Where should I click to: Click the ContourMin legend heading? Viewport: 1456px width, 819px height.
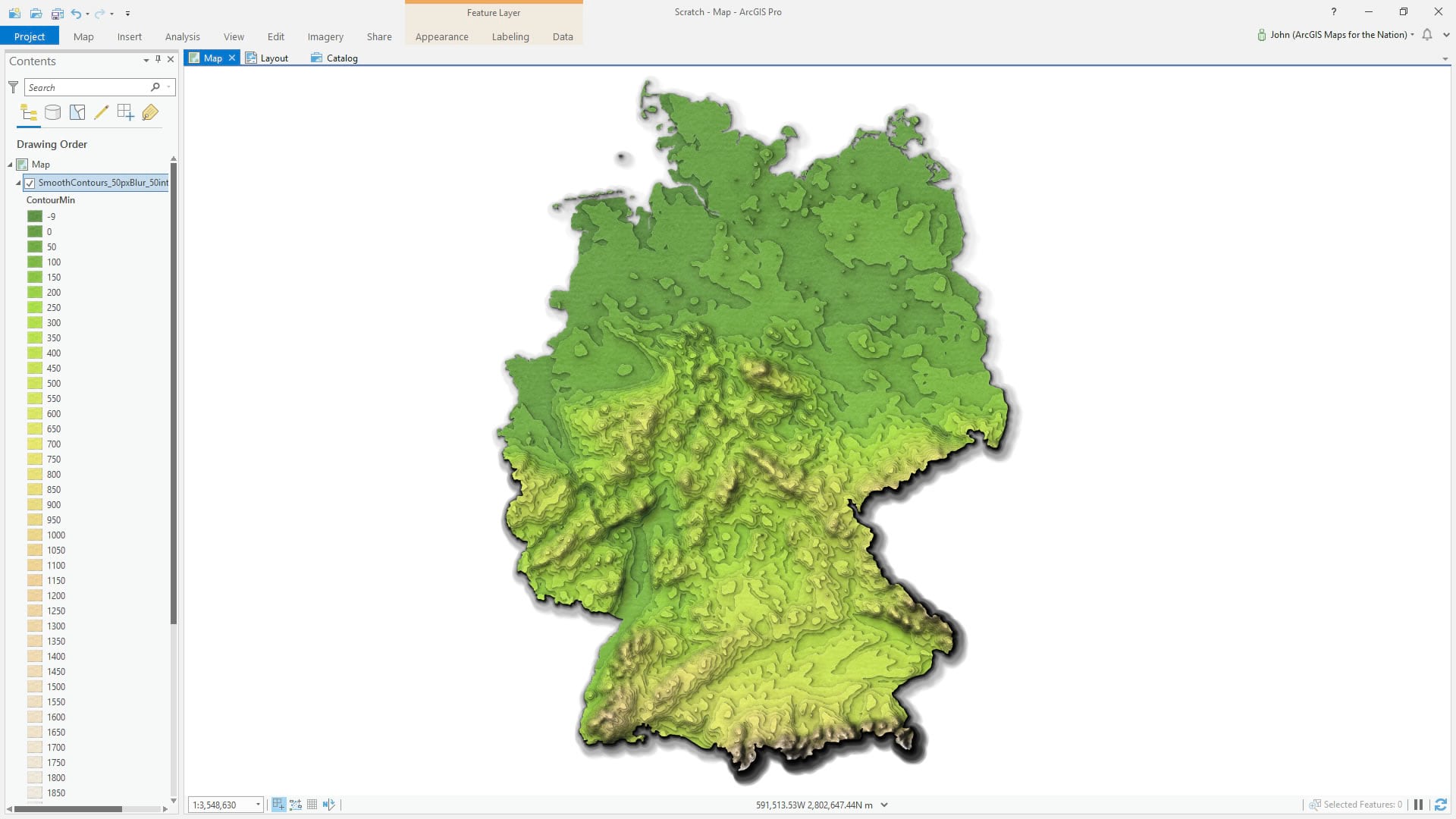pyautogui.click(x=51, y=200)
